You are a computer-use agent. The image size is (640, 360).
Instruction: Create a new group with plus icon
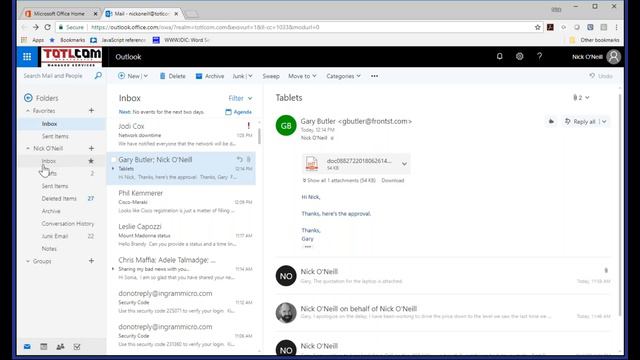coord(91,261)
